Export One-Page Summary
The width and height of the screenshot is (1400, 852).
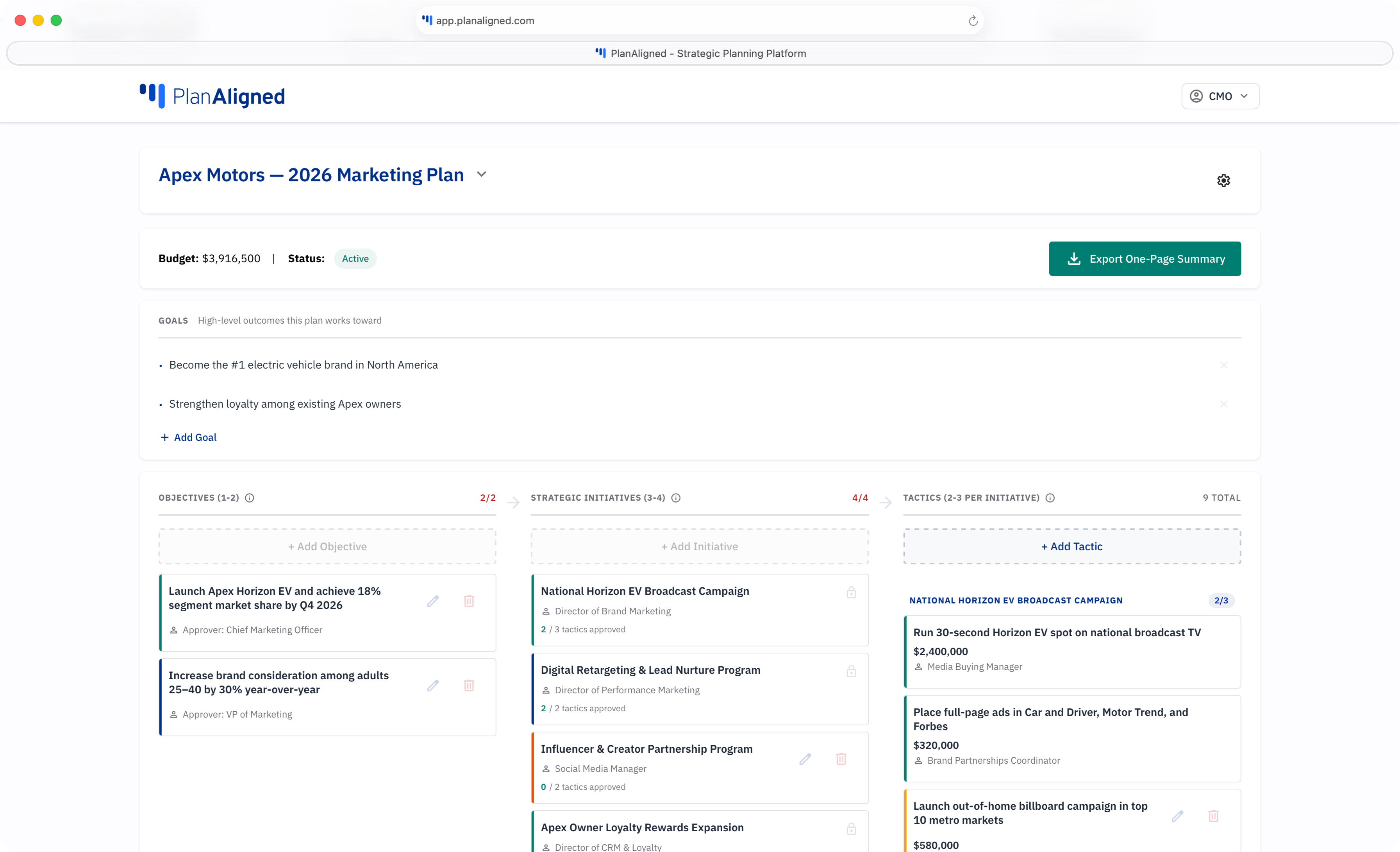pyautogui.click(x=1144, y=259)
